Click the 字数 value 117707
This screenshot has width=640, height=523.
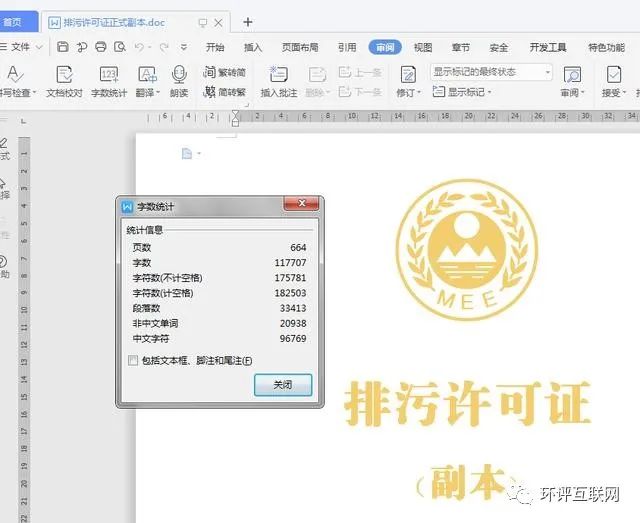point(290,263)
